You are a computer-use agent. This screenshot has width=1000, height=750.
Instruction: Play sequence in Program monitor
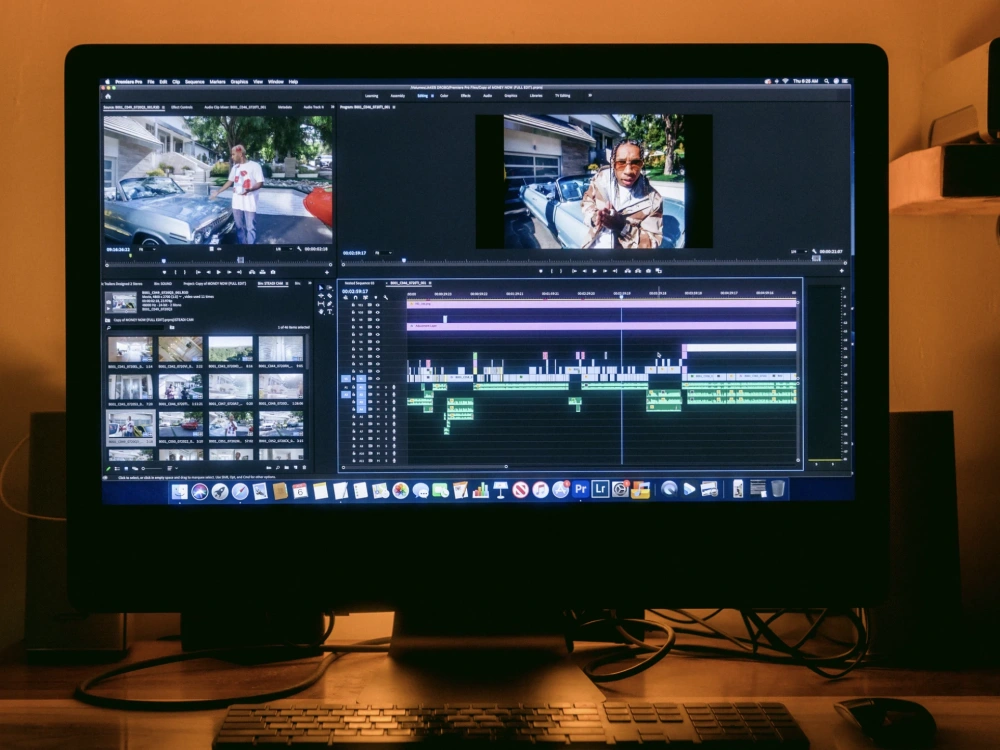594,271
